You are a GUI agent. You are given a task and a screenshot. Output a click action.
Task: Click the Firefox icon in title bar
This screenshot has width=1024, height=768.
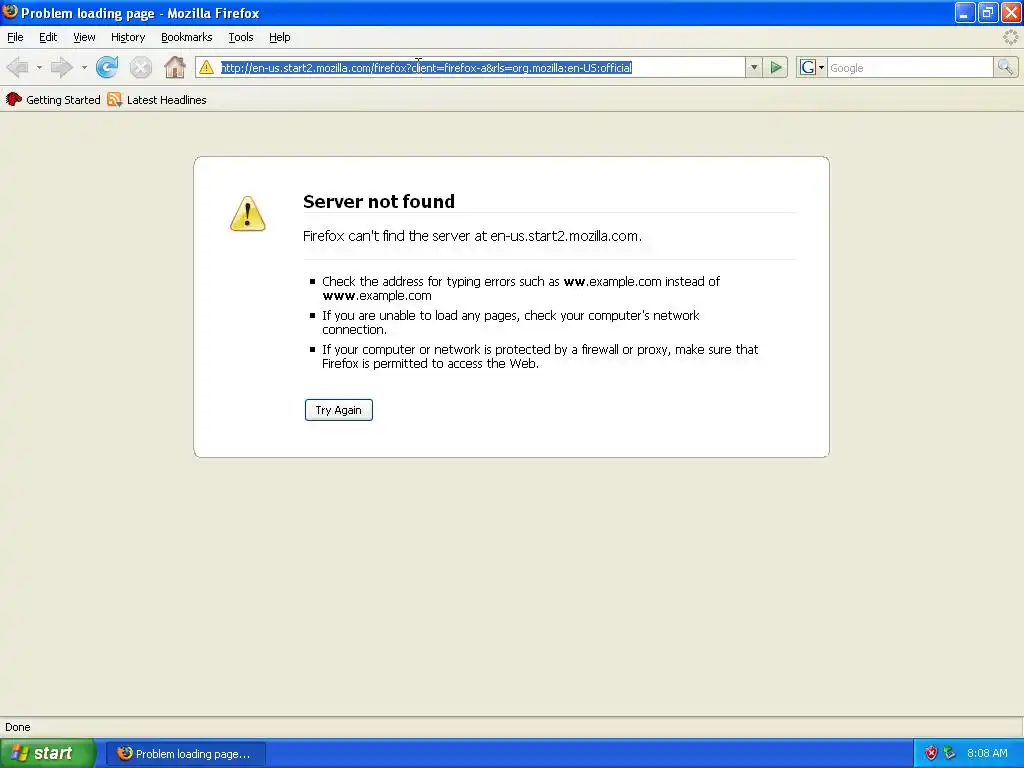(x=10, y=12)
